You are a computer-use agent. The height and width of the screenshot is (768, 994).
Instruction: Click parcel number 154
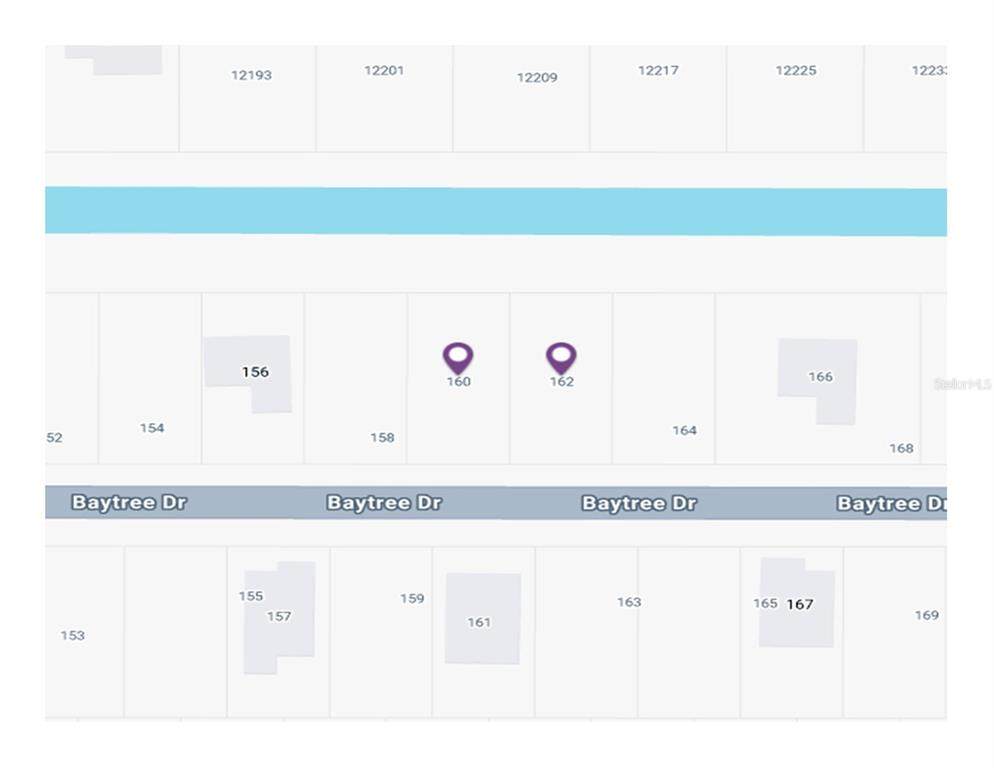pos(152,428)
